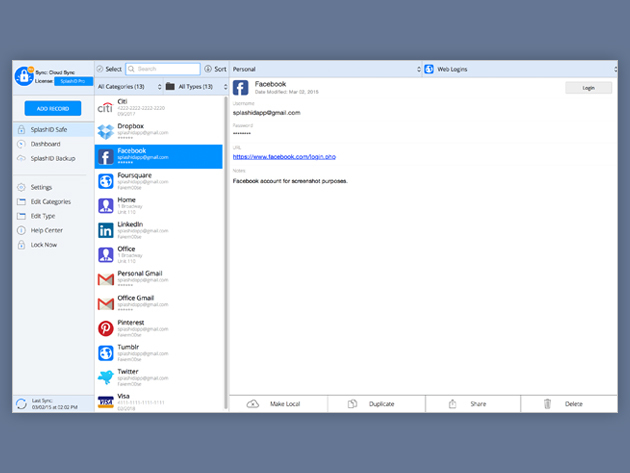Click the Share button
This screenshot has height=473, width=630.
tap(473, 404)
